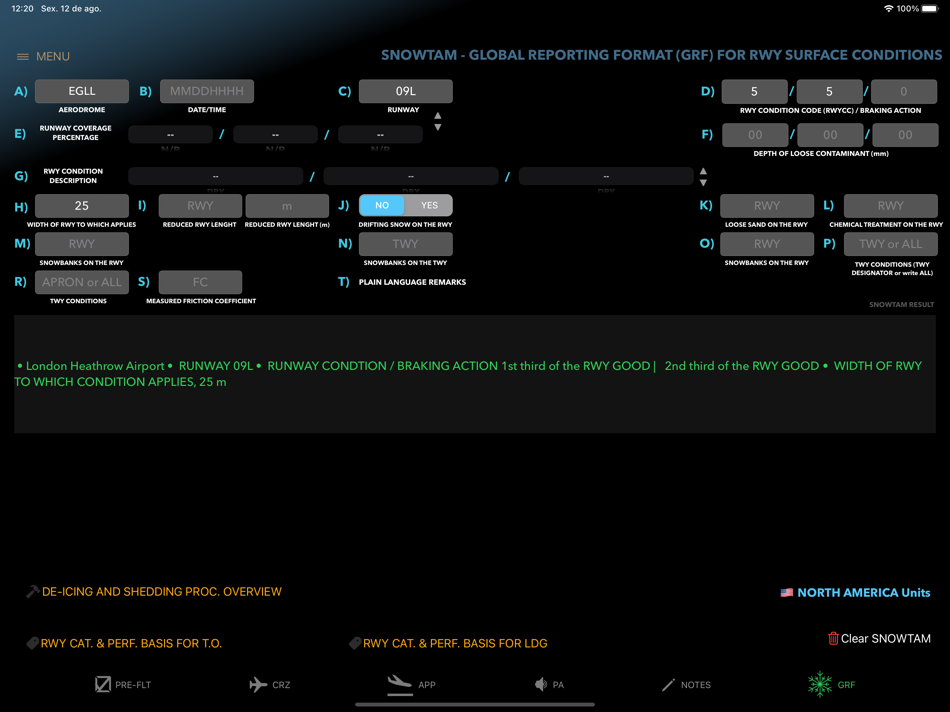Tap the Clear SNOWTAM trash icon
This screenshot has height=712, width=950.
click(833, 638)
